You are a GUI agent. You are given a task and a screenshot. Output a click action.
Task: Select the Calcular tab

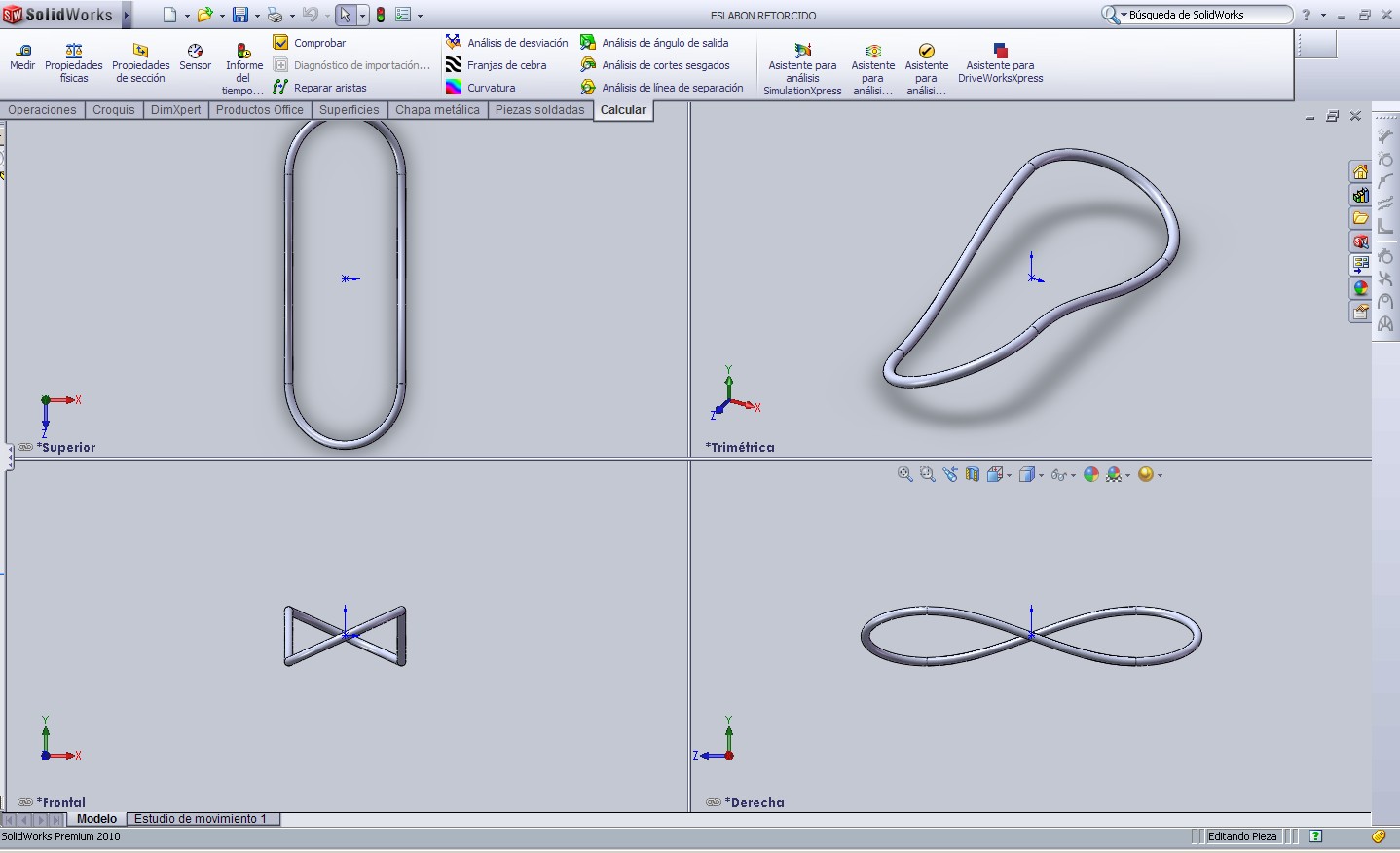[623, 110]
